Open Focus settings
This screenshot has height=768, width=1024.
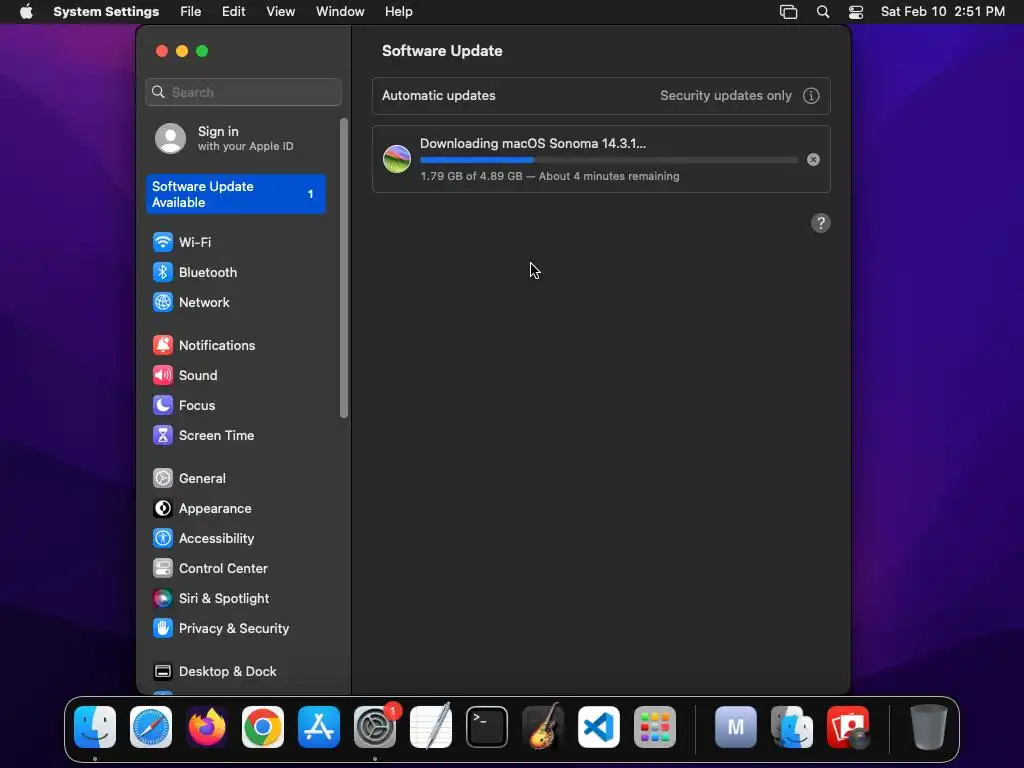point(235,406)
